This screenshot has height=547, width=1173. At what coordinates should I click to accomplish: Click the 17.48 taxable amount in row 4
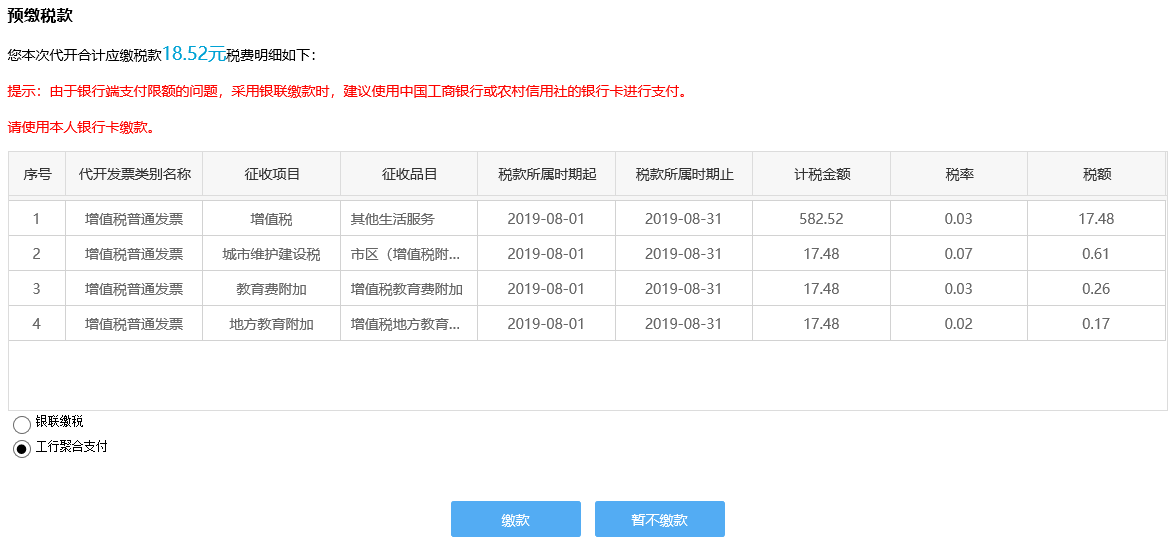click(x=821, y=324)
